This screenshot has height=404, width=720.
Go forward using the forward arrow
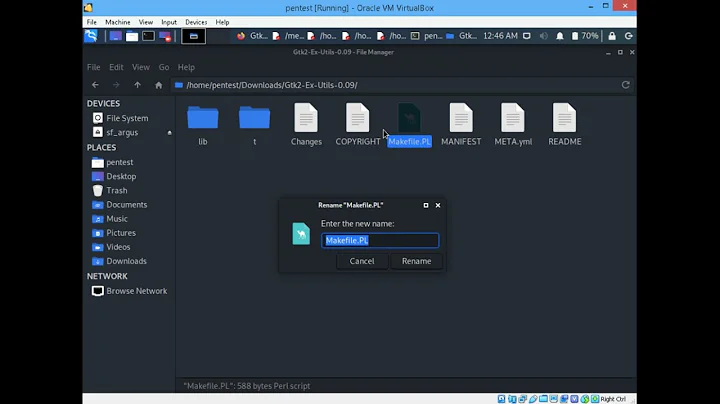pyautogui.click(x=116, y=85)
